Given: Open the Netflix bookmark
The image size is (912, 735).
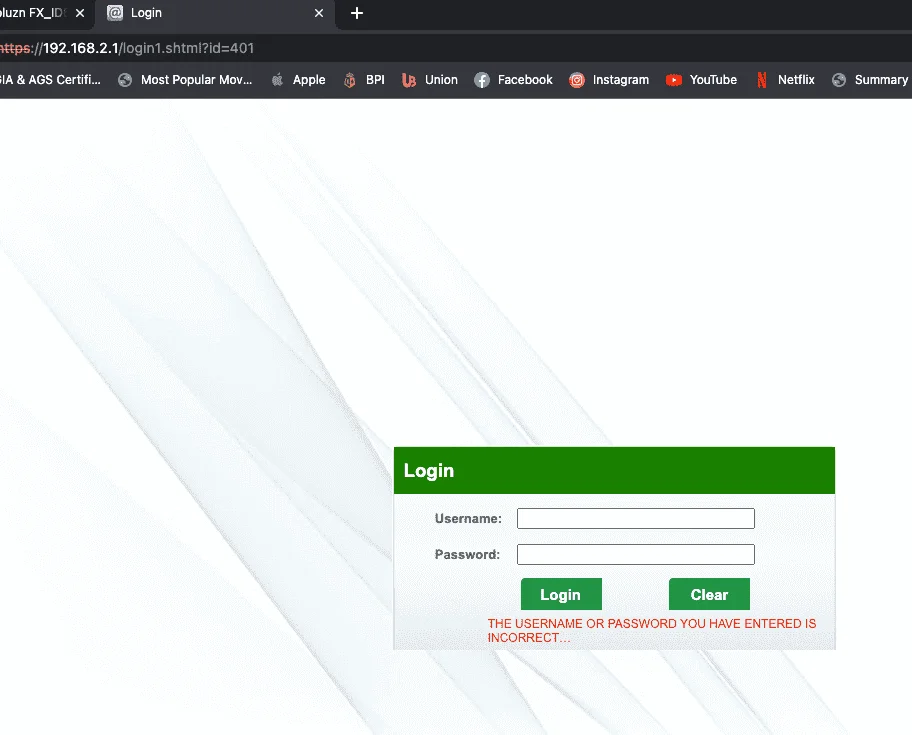Looking at the screenshot, I should 785,80.
